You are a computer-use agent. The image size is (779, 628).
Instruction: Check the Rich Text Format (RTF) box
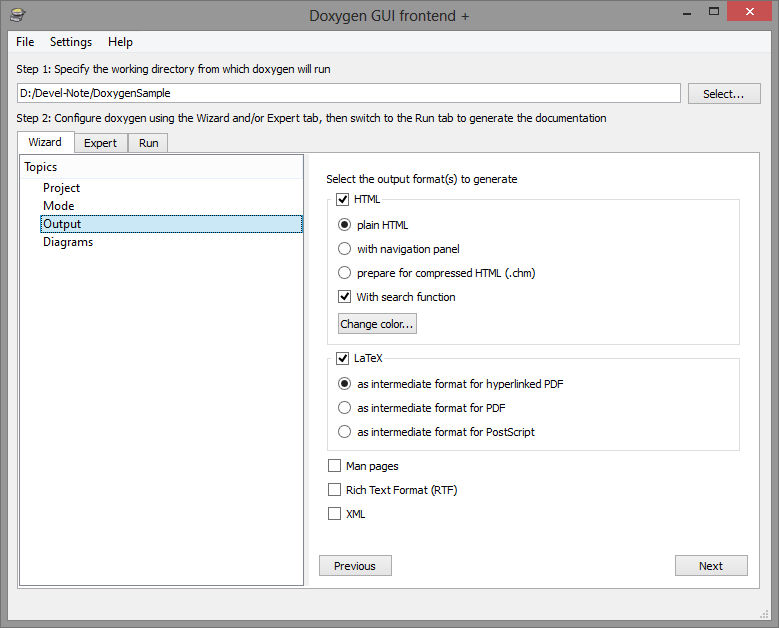(x=334, y=489)
